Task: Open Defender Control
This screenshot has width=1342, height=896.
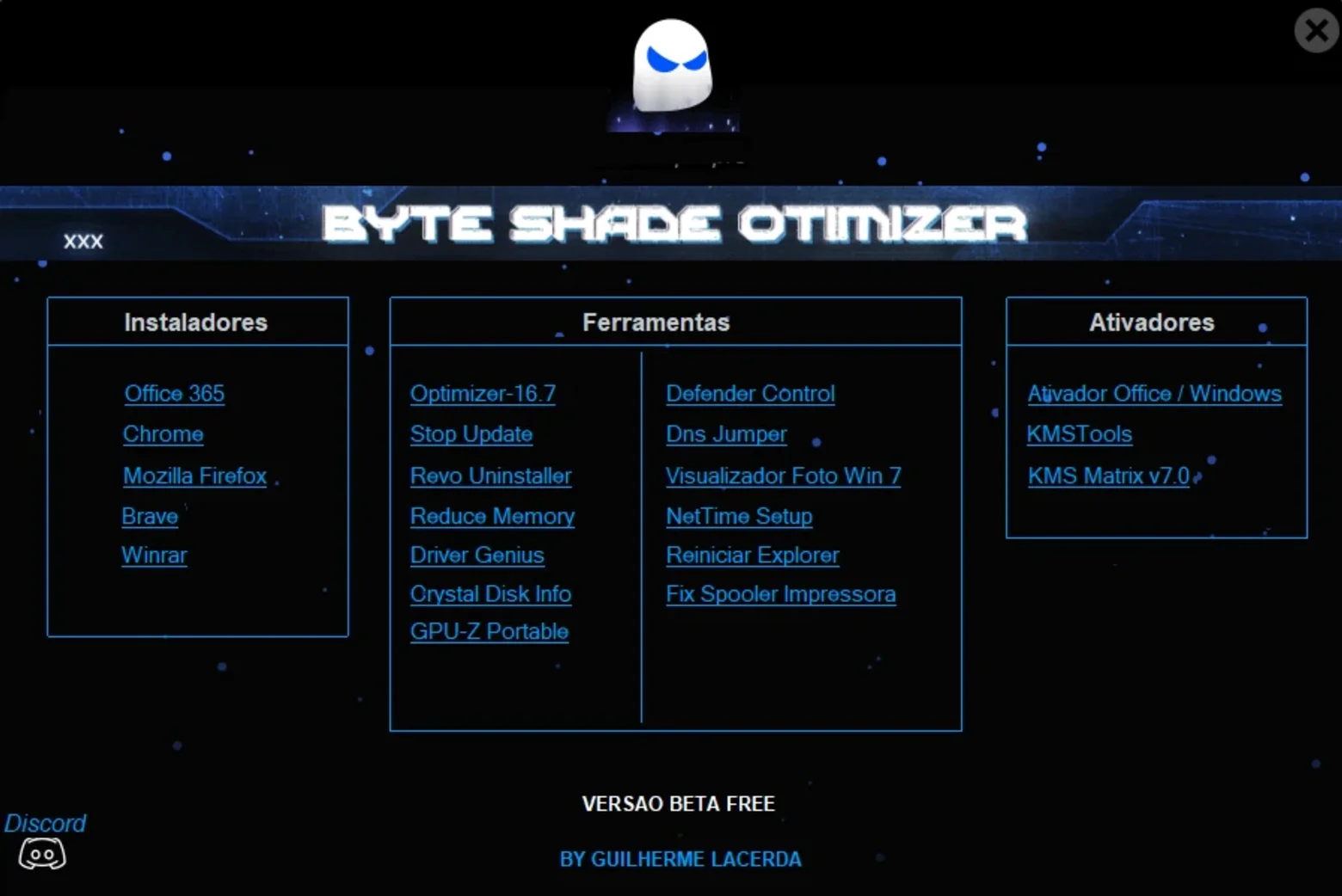Action: pos(751,394)
